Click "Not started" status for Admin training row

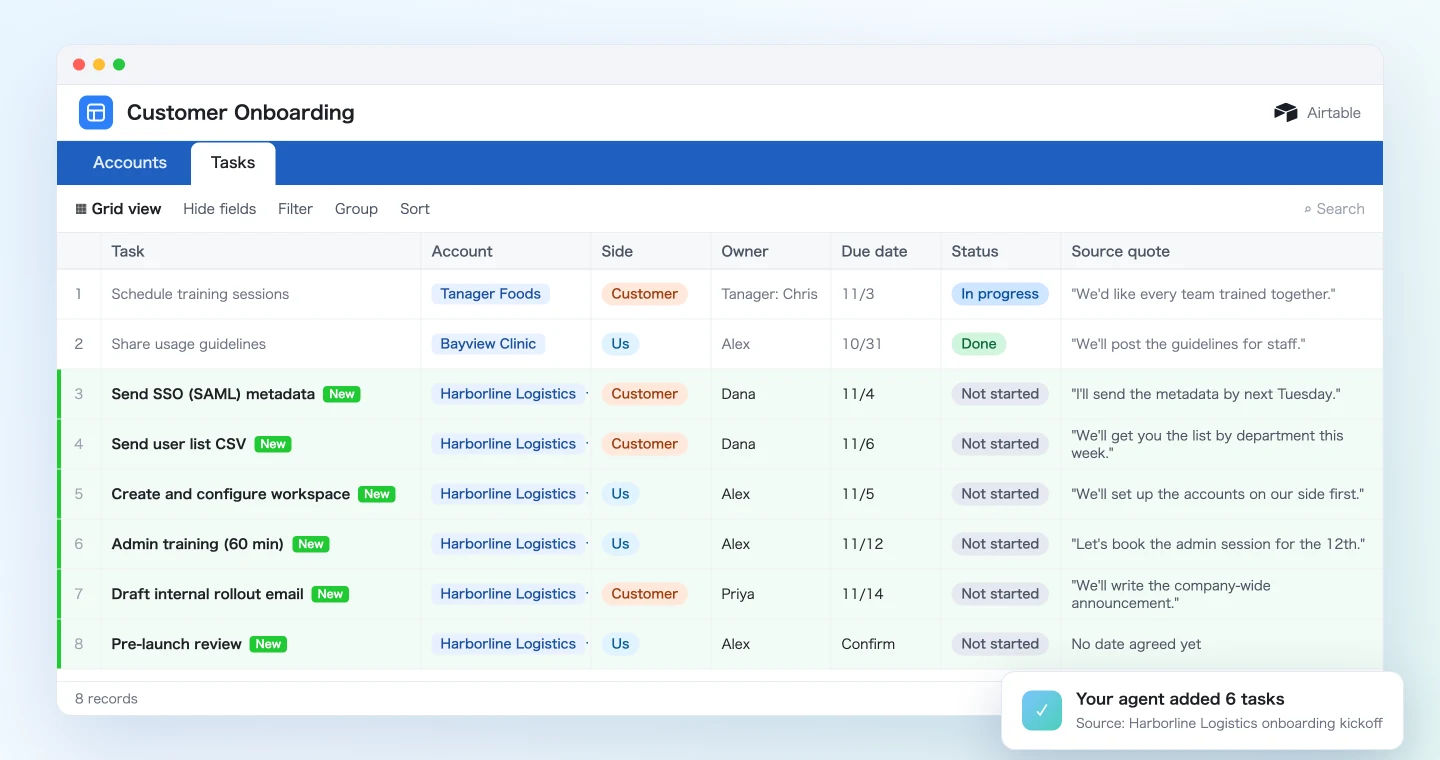point(1000,544)
